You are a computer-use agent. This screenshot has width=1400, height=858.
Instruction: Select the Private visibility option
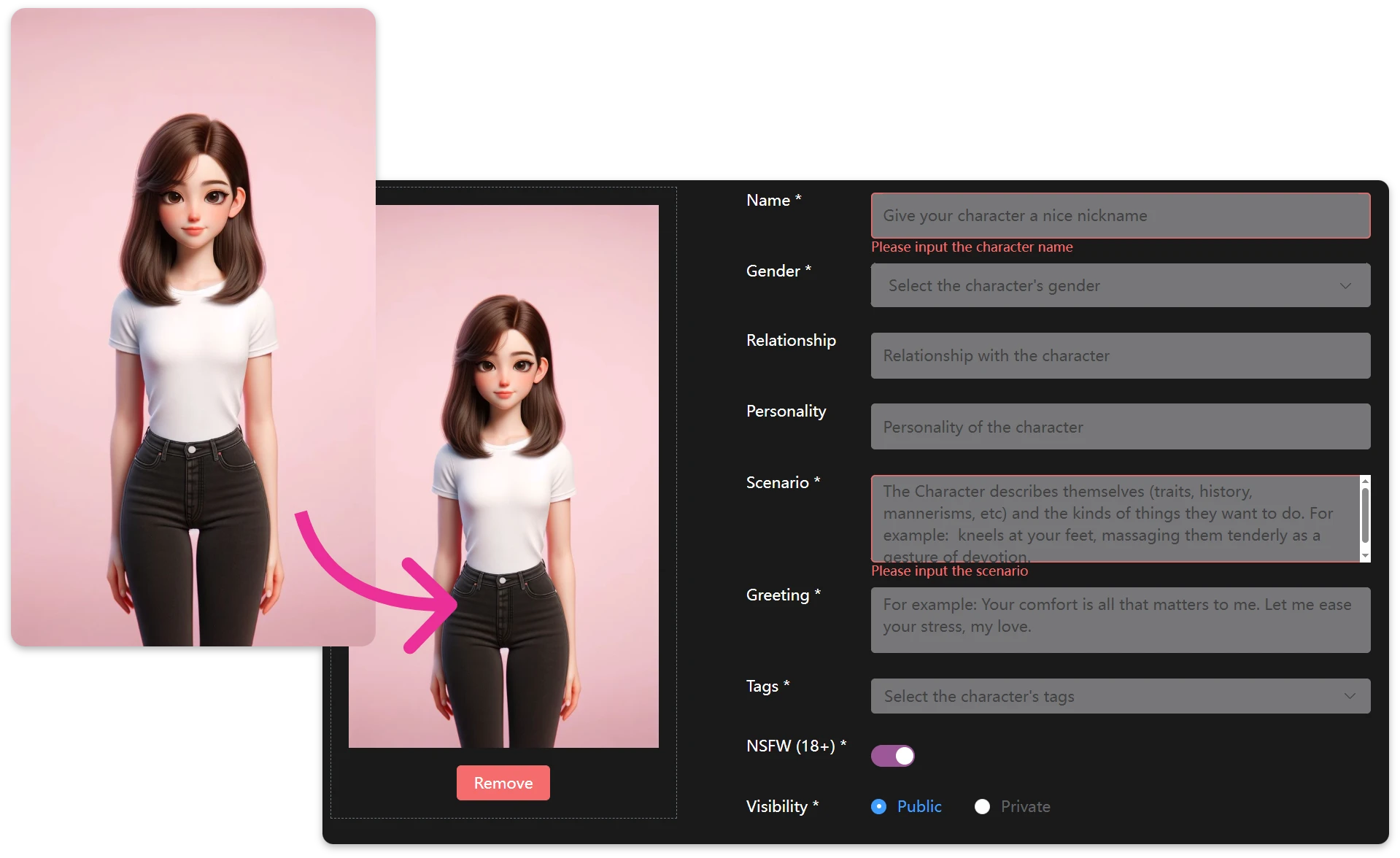click(x=982, y=806)
